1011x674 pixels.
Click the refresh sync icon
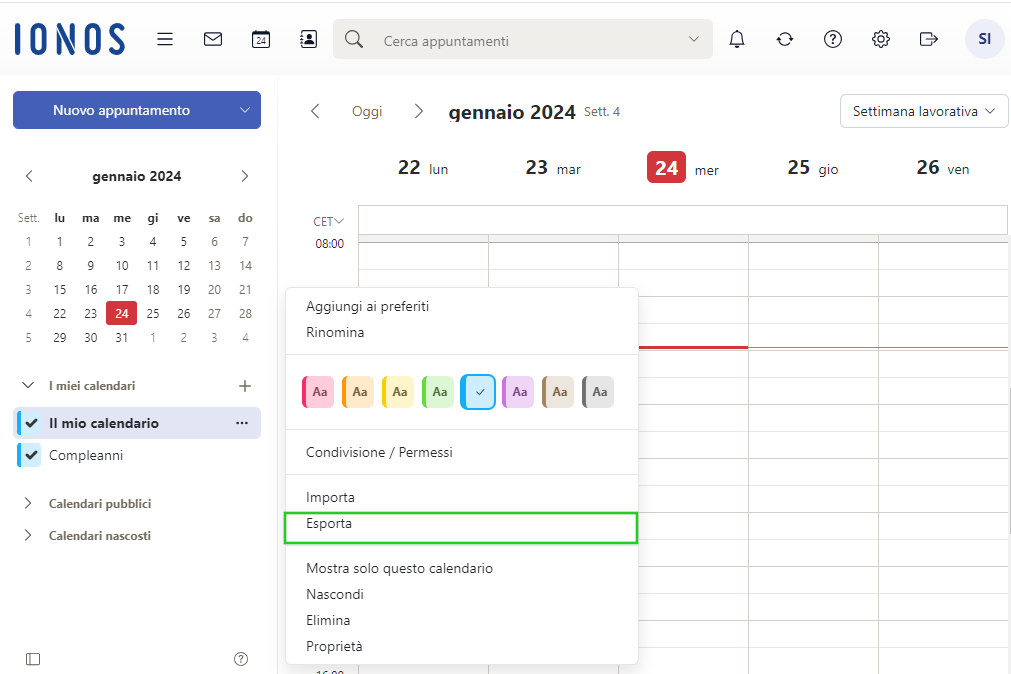(x=785, y=40)
